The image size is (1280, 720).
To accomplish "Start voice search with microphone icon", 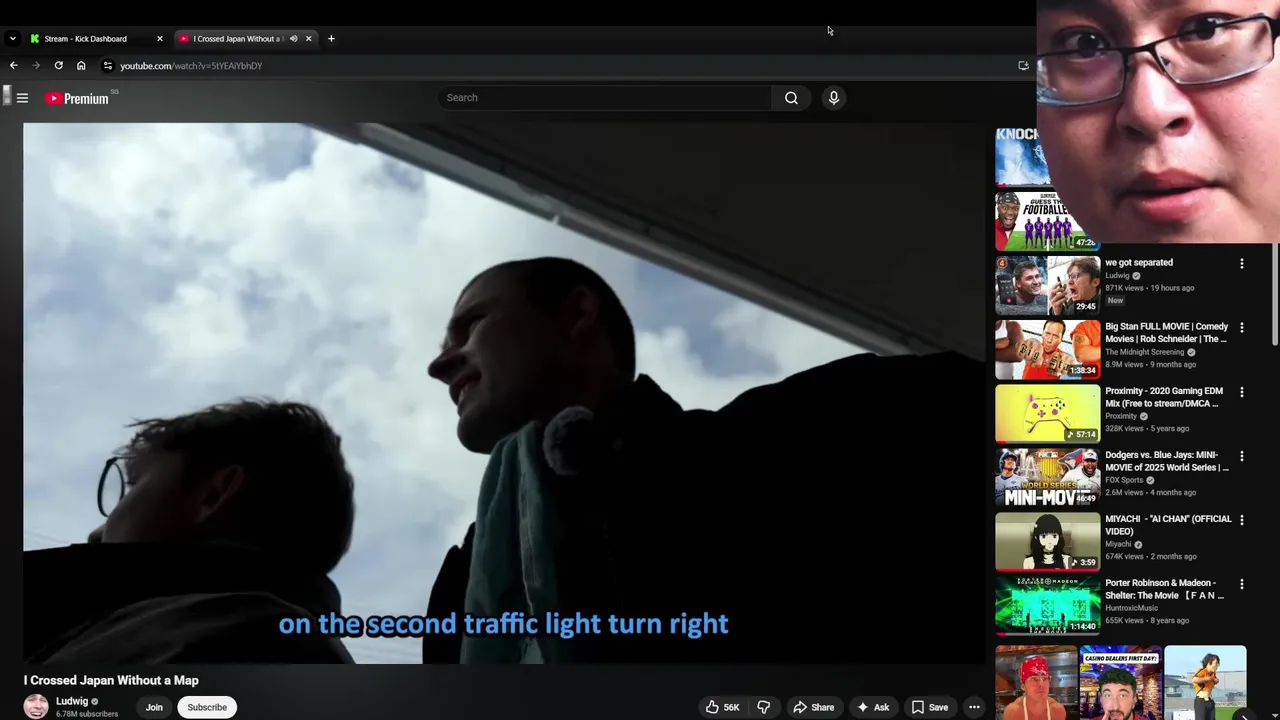I will [833, 98].
